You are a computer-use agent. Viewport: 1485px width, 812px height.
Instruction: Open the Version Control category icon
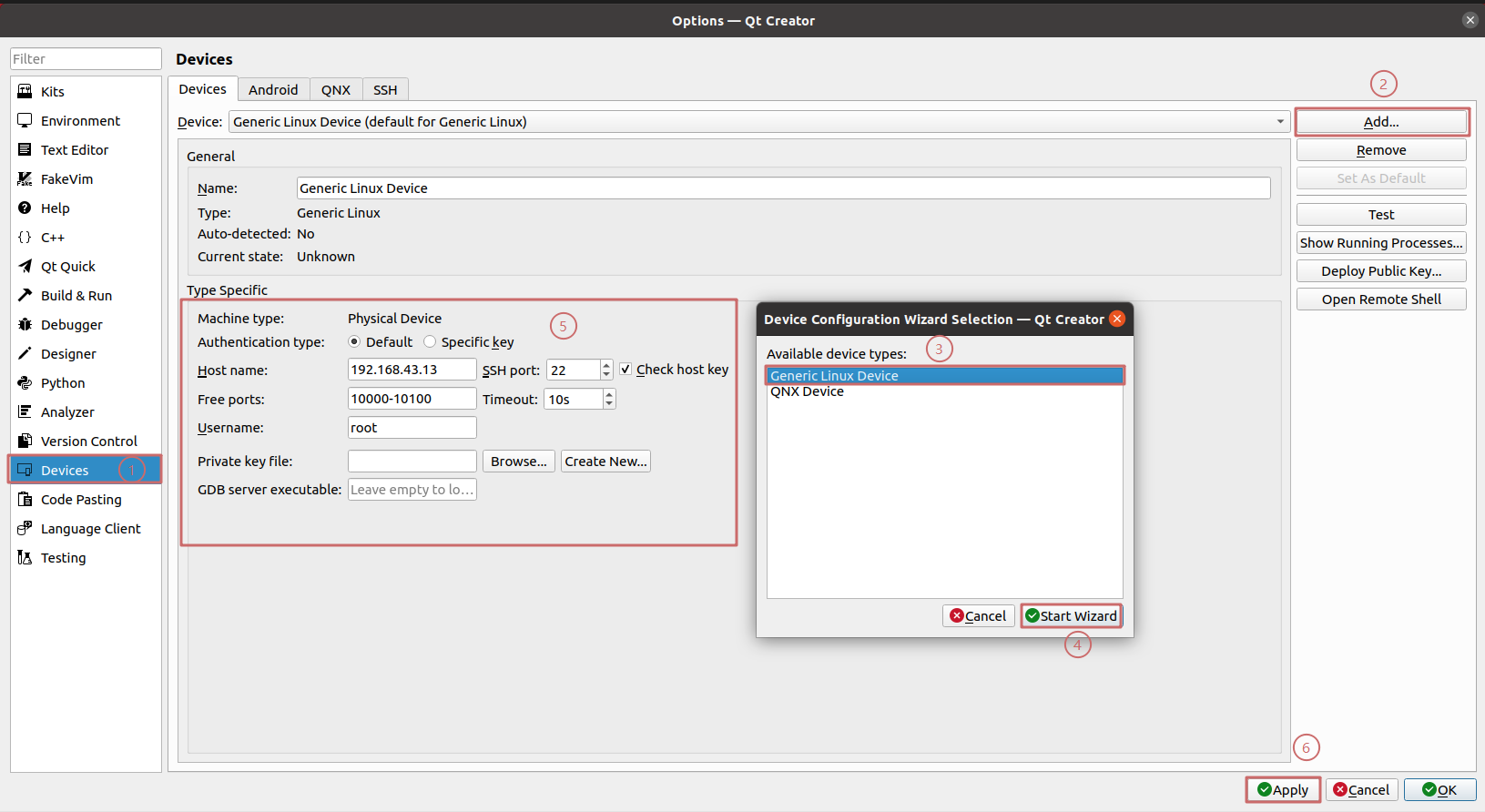(25, 441)
